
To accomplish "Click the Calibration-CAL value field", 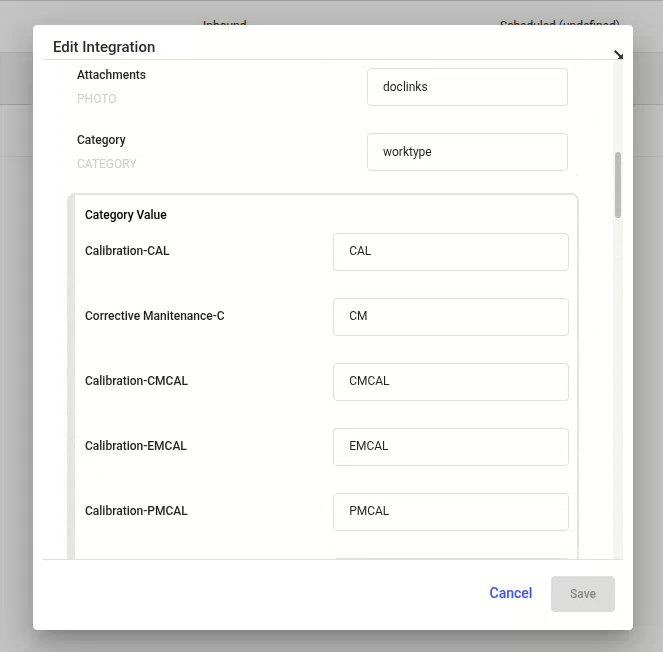I will [451, 252].
